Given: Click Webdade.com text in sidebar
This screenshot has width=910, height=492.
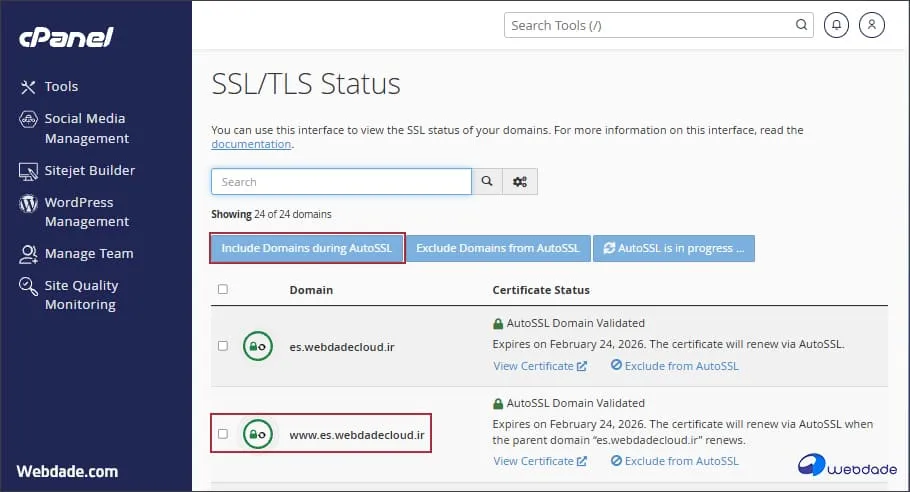Looking at the screenshot, I should click(x=67, y=471).
